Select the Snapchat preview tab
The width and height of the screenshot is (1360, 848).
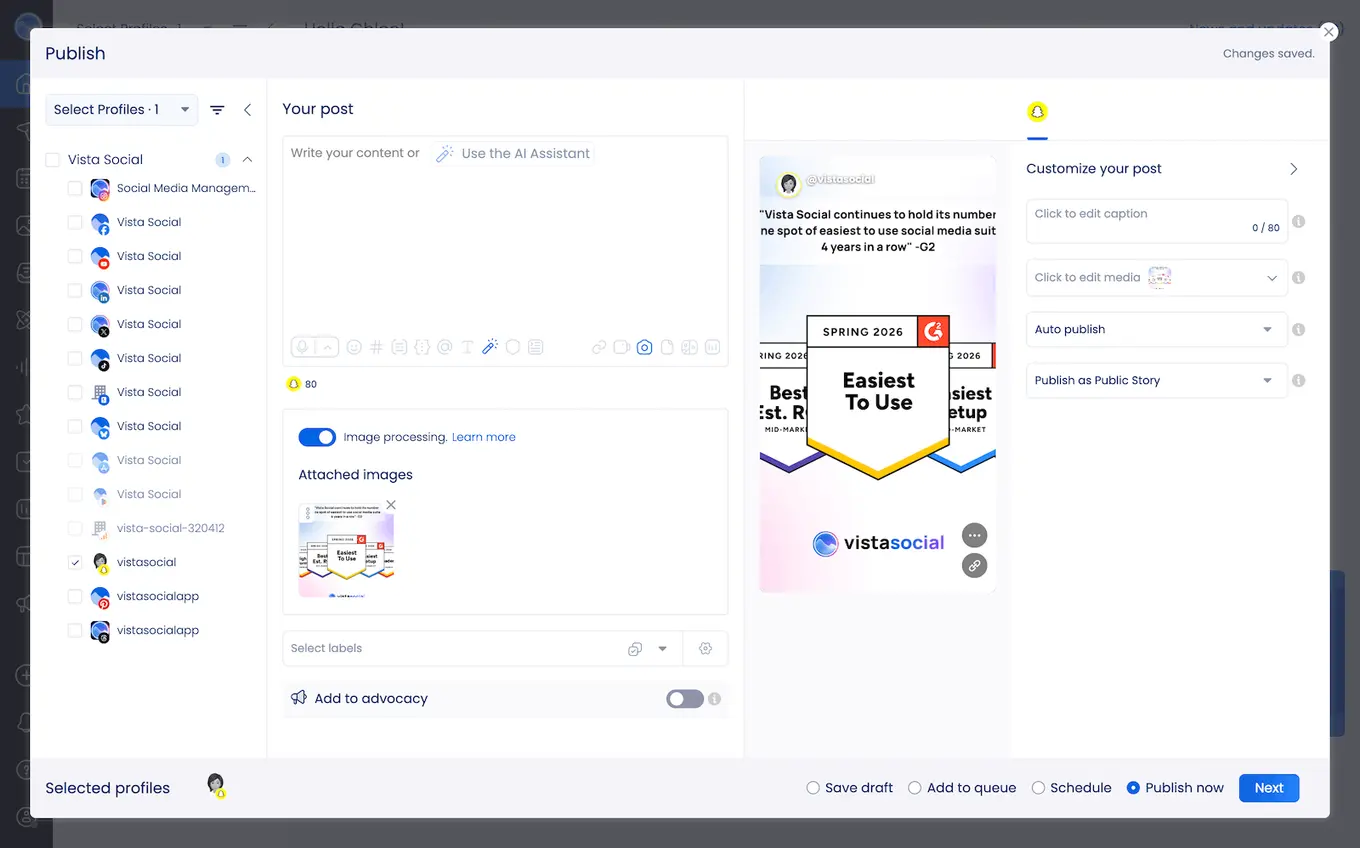coord(1037,112)
